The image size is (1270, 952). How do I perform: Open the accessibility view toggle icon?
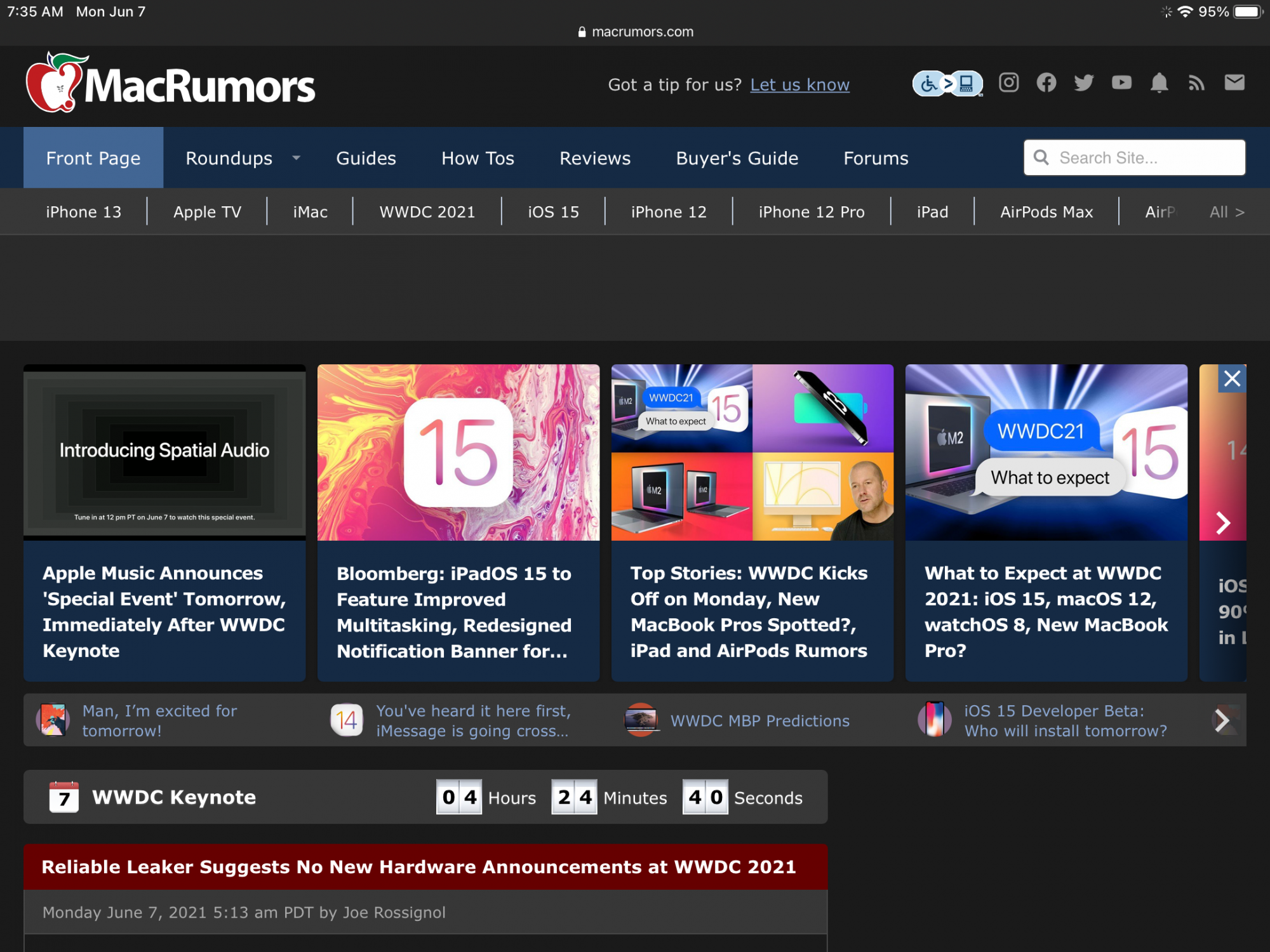point(947,84)
